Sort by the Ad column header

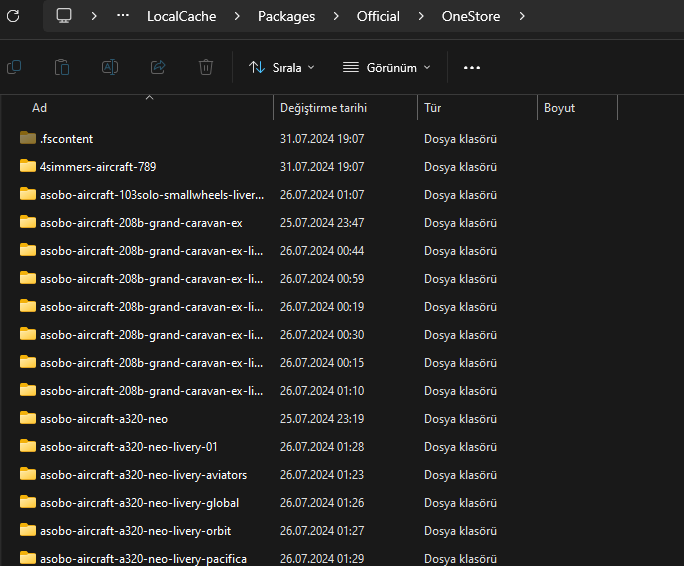pos(39,108)
